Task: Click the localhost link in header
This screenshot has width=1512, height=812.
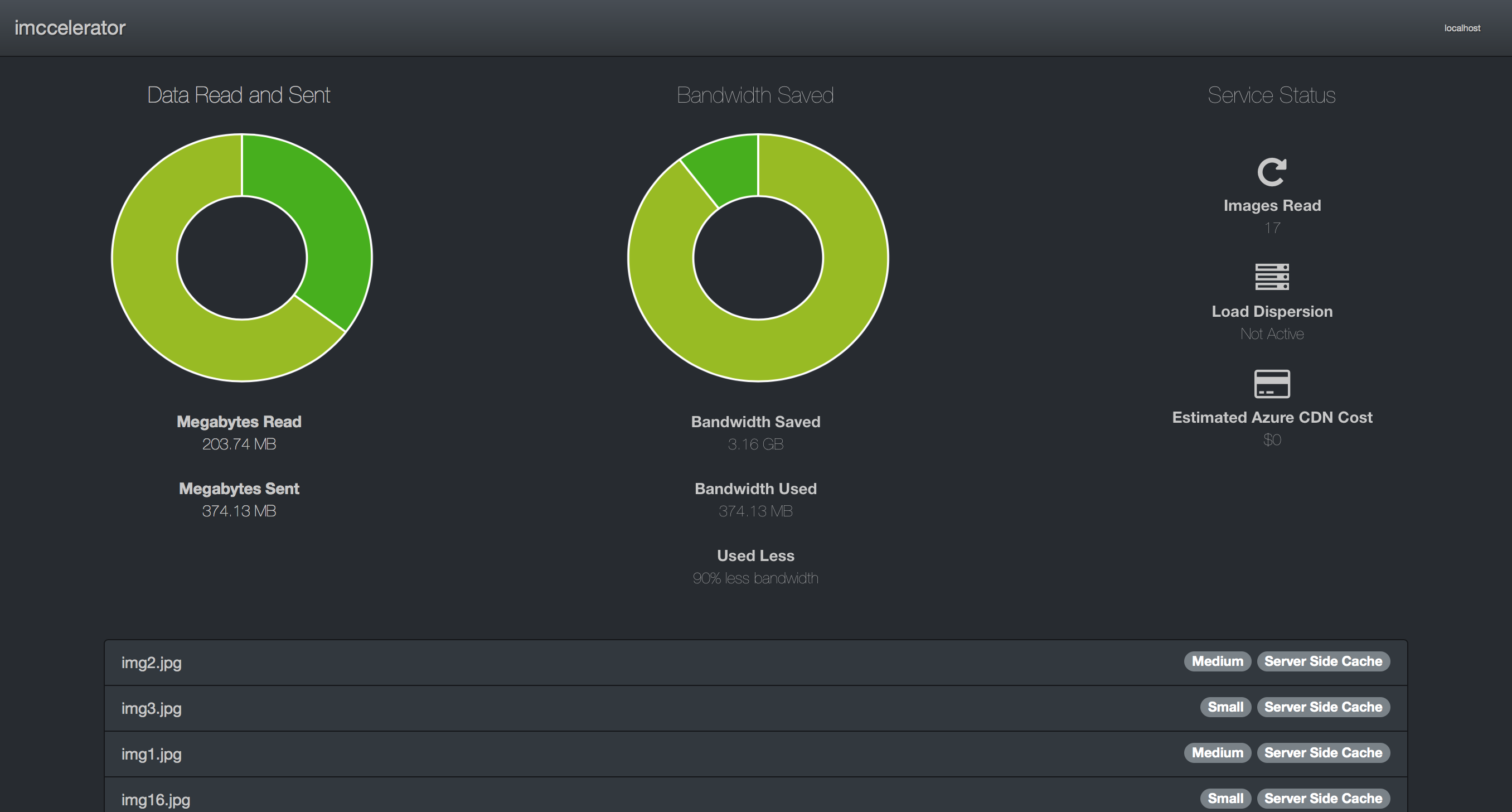Action: [1461, 27]
